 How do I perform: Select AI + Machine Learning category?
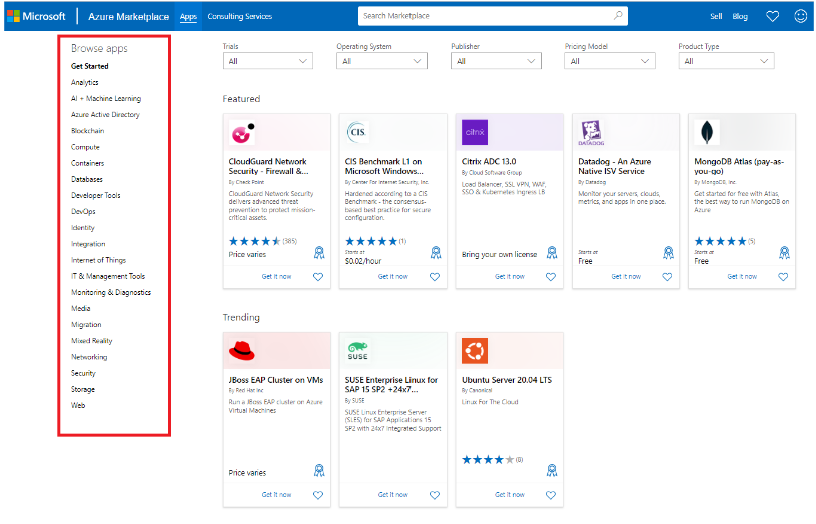[106, 98]
